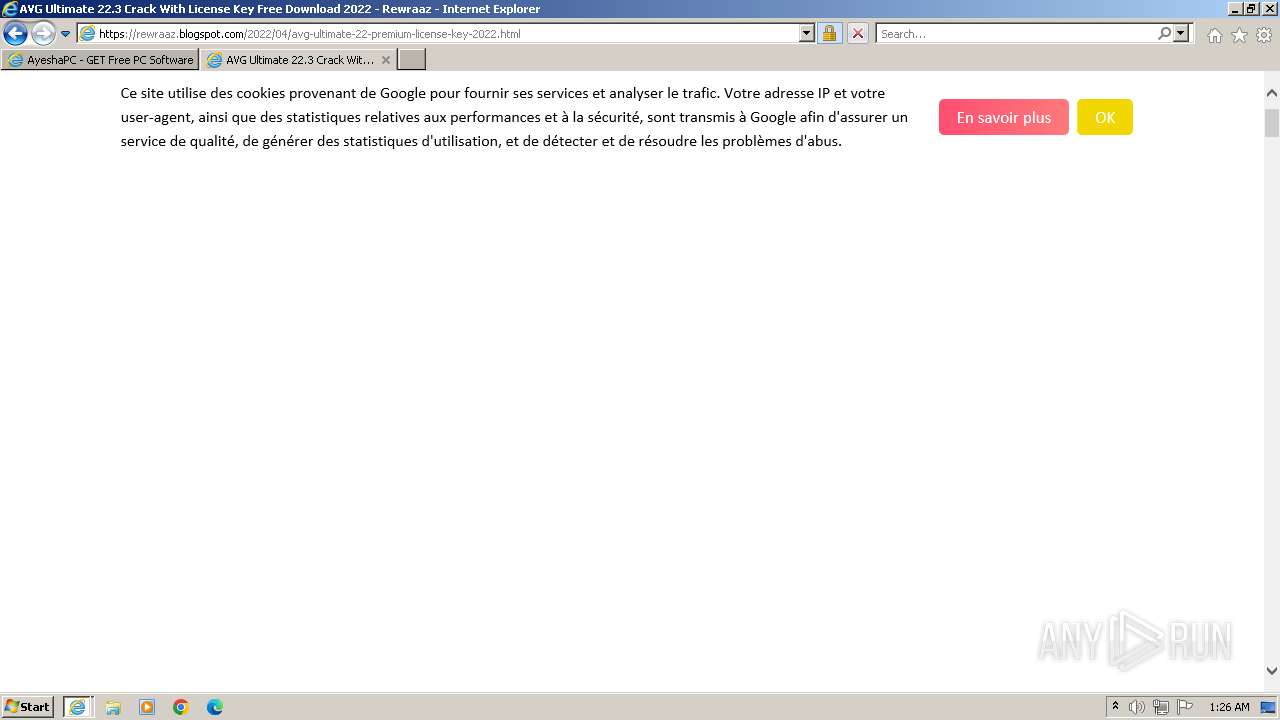Switch to the AyeshaPC - GET Free PC Software tab
The height and width of the screenshot is (720, 1280).
tap(100, 60)
